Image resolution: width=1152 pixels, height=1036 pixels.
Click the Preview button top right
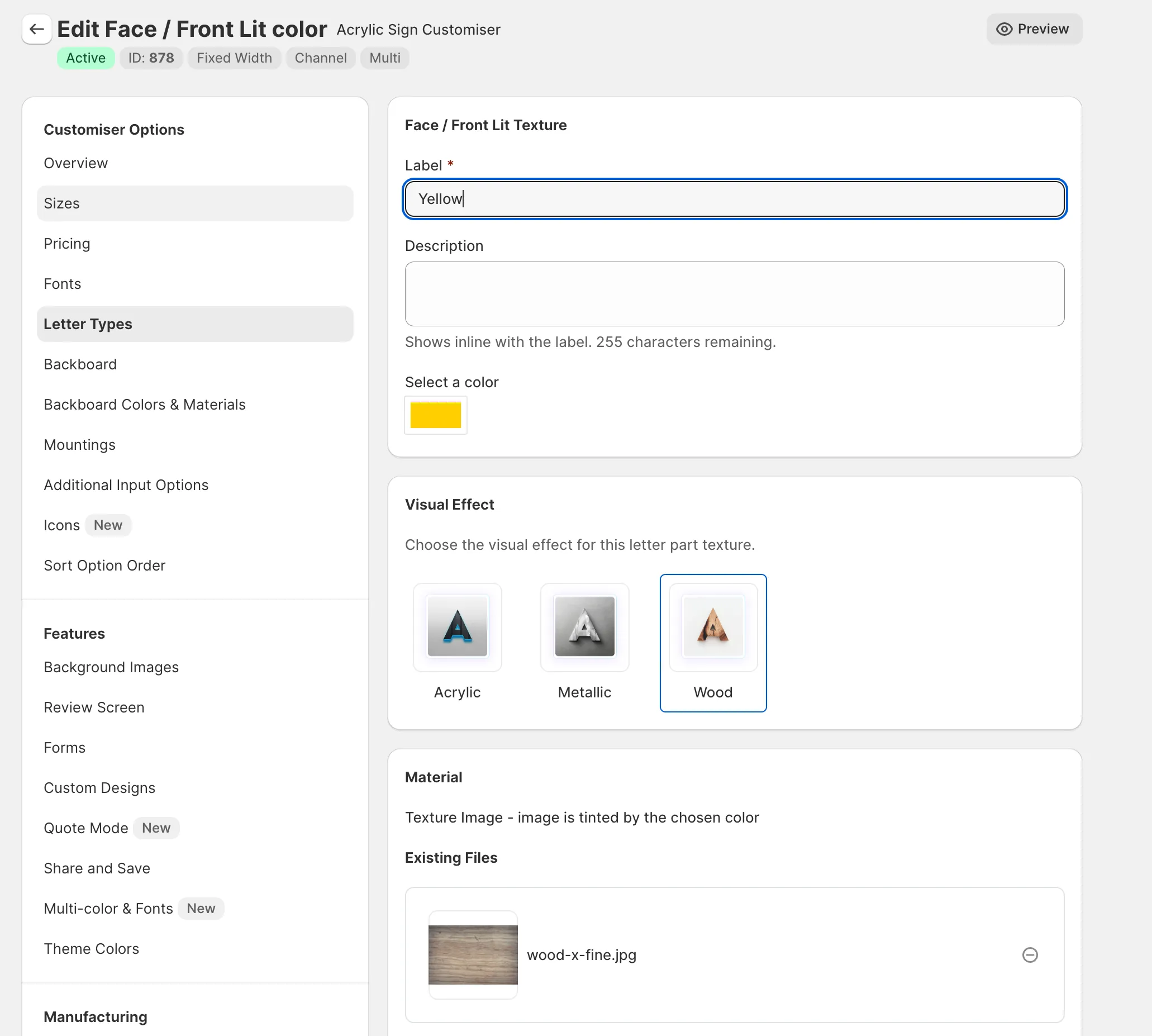(x=1033, y=28)
